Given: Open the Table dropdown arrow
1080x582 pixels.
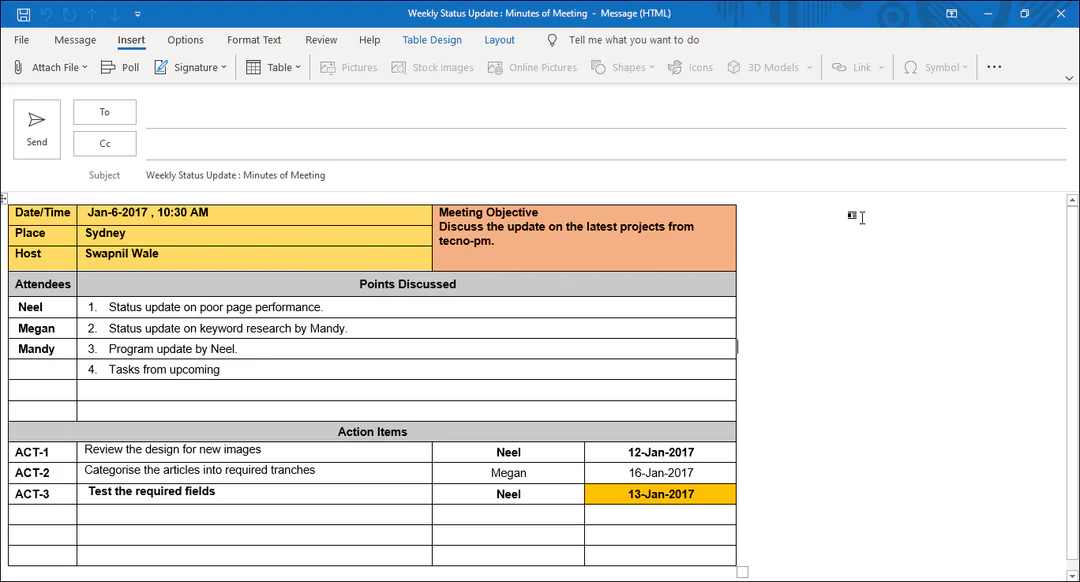Looking at the screenshot, I should tap(298, 68).
